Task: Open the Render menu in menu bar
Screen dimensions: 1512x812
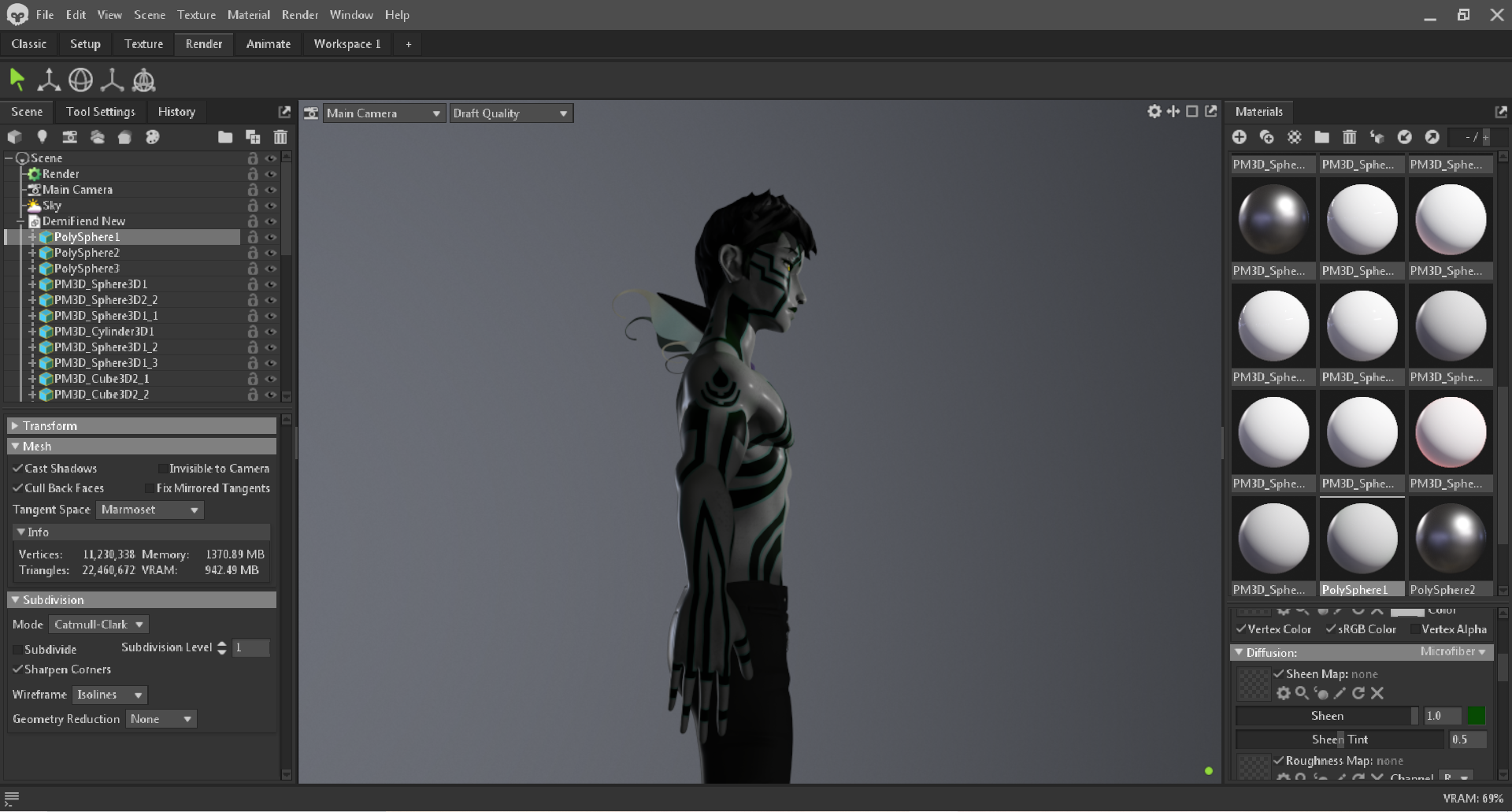Action: [300, 15]
